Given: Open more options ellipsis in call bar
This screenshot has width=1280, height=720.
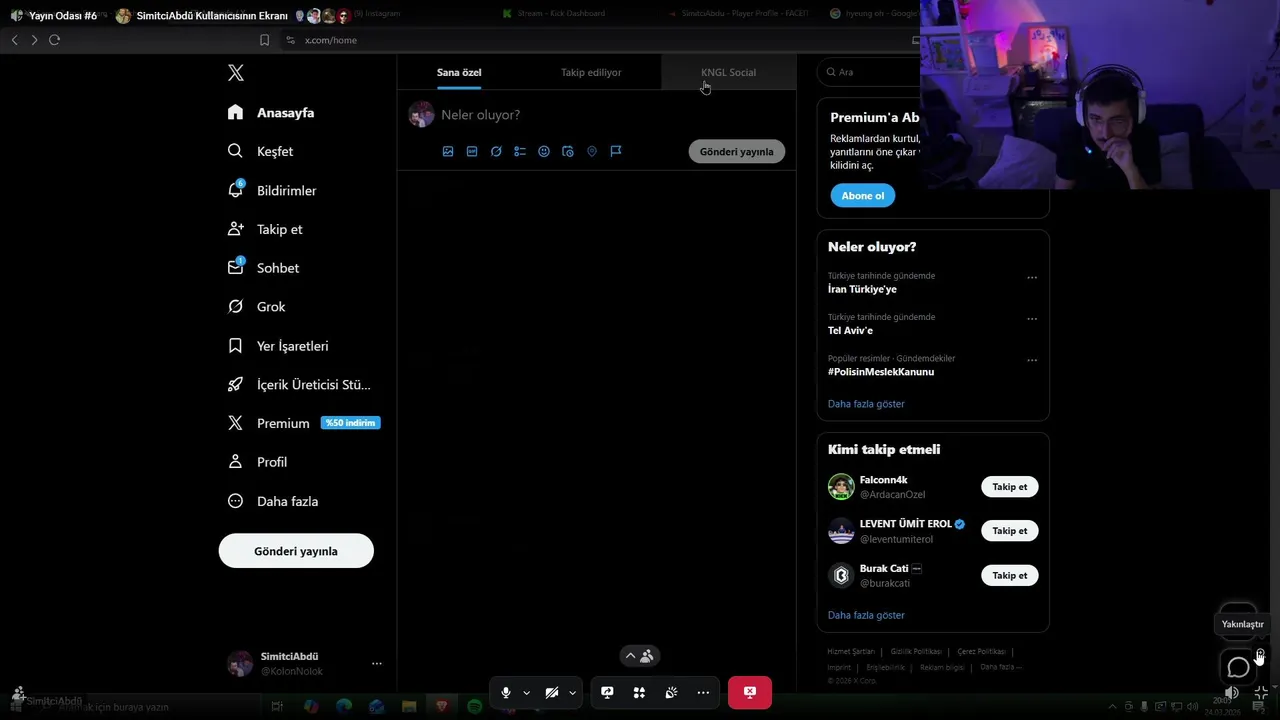Looking at the screenshot, I should pos(703,692).
